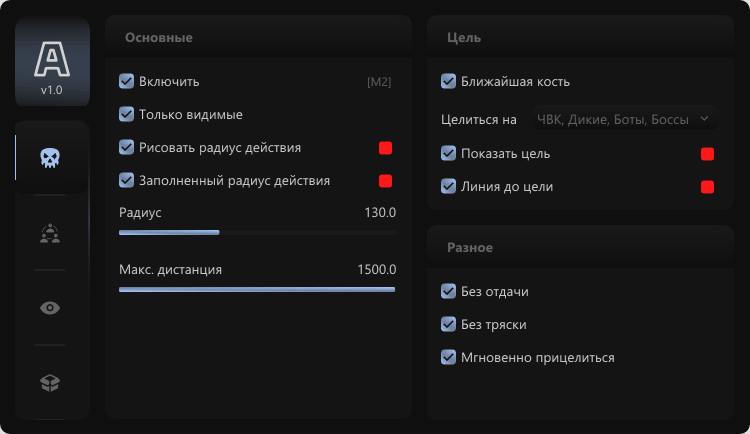Open the box items sidebar tab

tap(50, 382)
